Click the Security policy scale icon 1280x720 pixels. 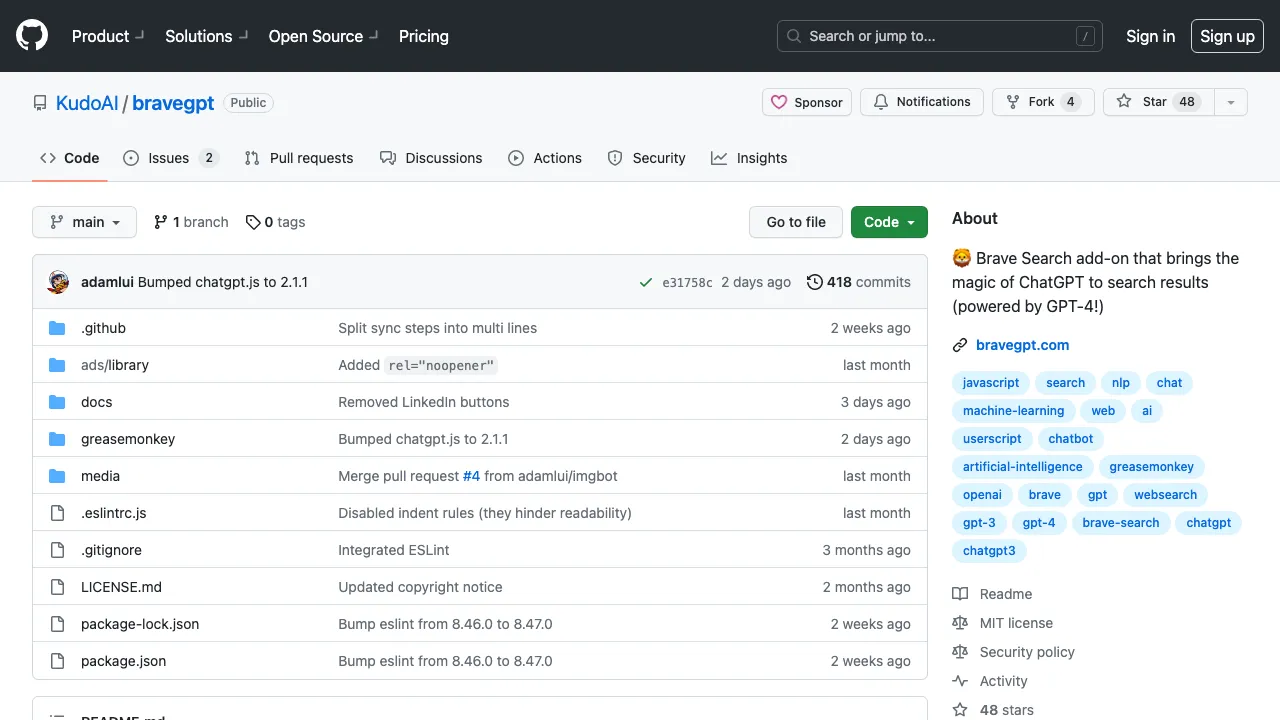click(x=960, y=652)
